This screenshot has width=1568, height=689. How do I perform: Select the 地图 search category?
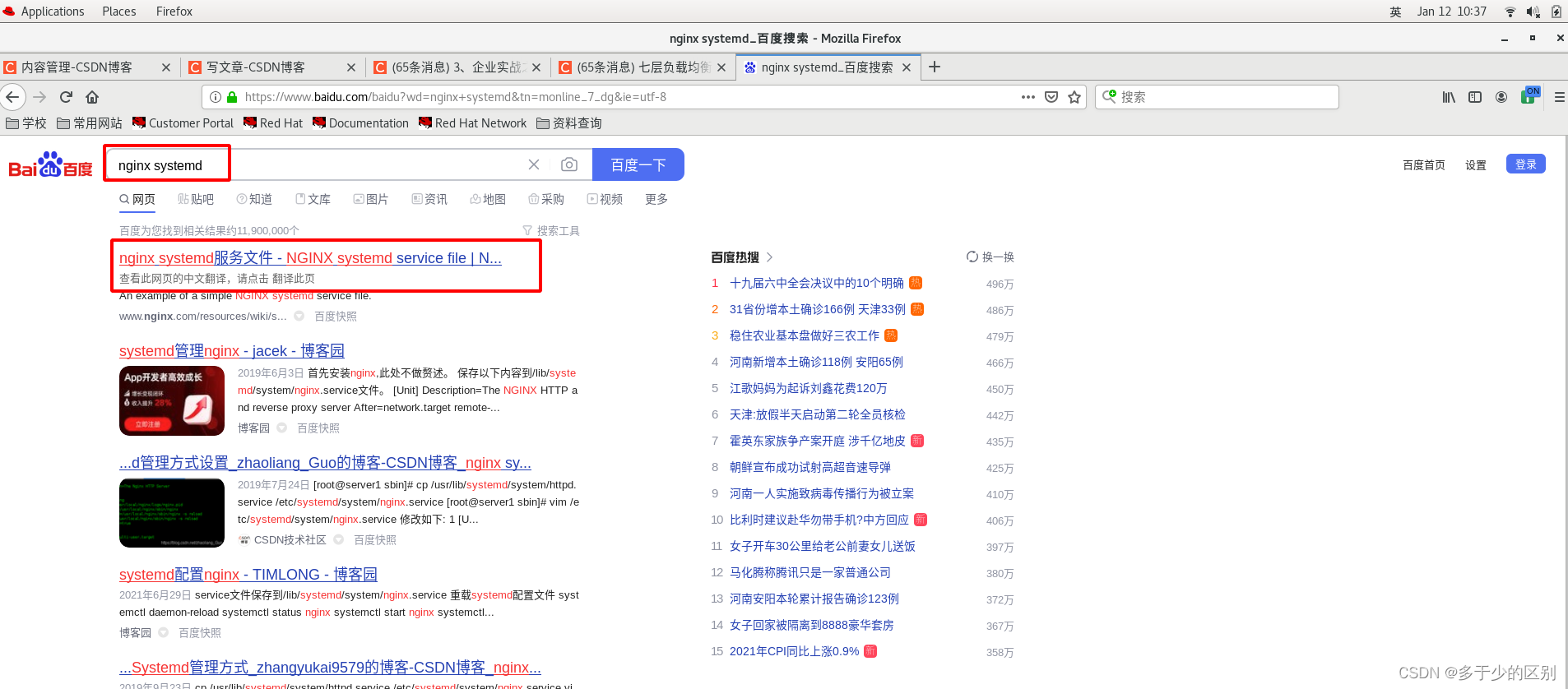coord(488,199)
